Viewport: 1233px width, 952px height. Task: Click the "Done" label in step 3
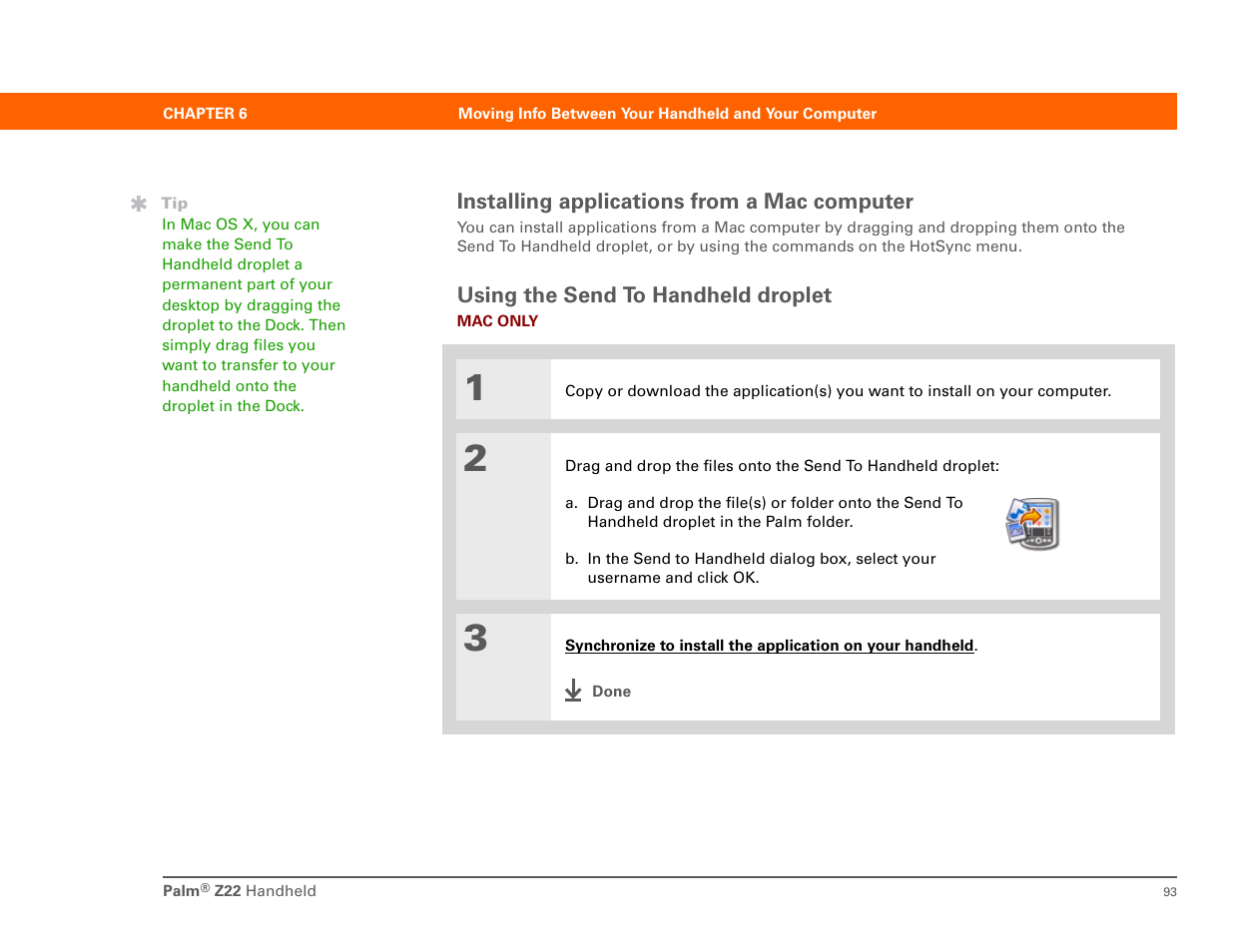point(611,692)
